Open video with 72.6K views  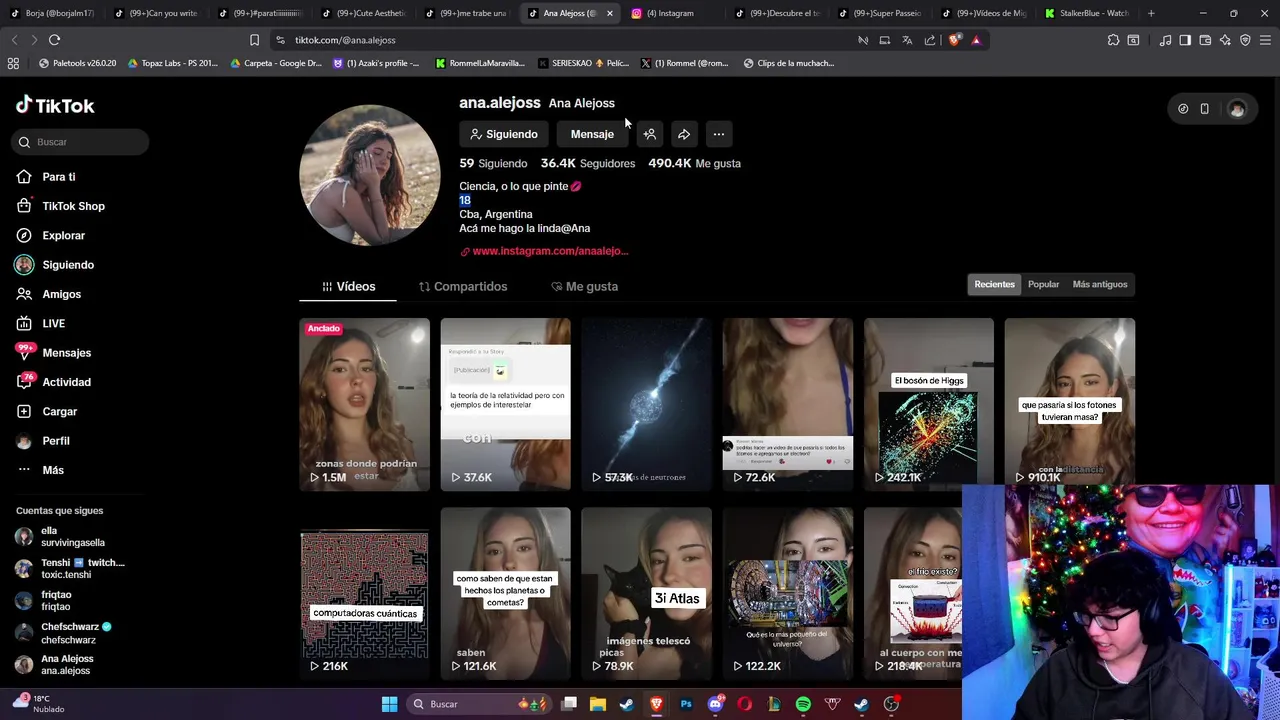point(787,404)
